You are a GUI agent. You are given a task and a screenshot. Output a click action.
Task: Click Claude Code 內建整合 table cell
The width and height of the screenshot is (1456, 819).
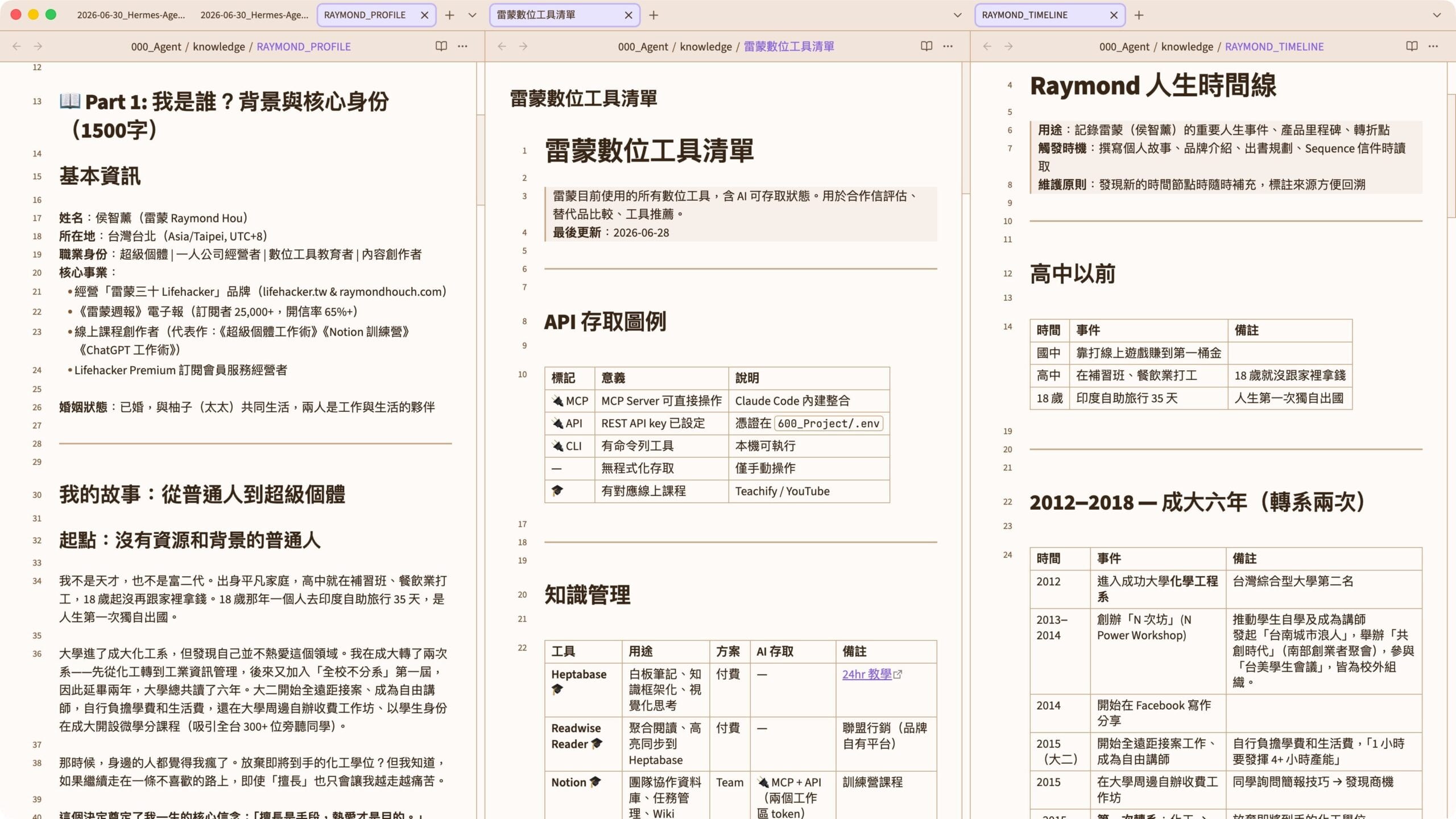coord(809,401)
